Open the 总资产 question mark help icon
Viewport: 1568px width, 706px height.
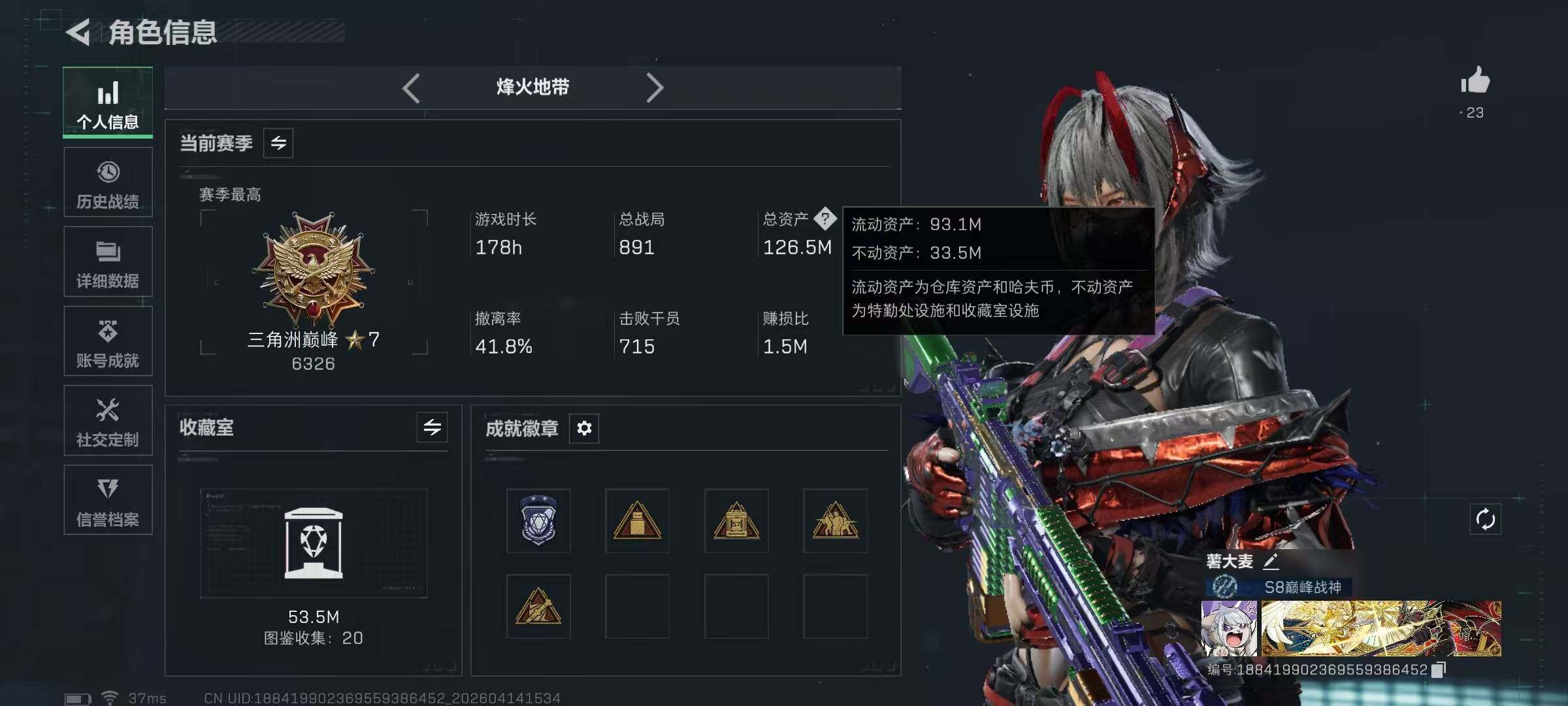point(825,218)
